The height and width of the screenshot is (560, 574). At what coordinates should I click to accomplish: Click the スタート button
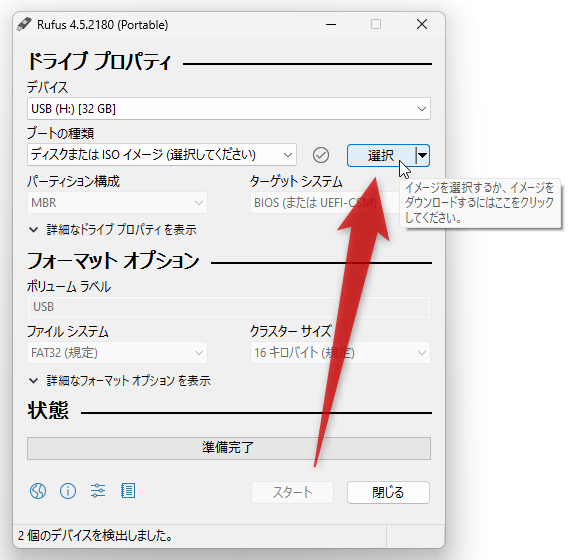(x=292, y=493)
